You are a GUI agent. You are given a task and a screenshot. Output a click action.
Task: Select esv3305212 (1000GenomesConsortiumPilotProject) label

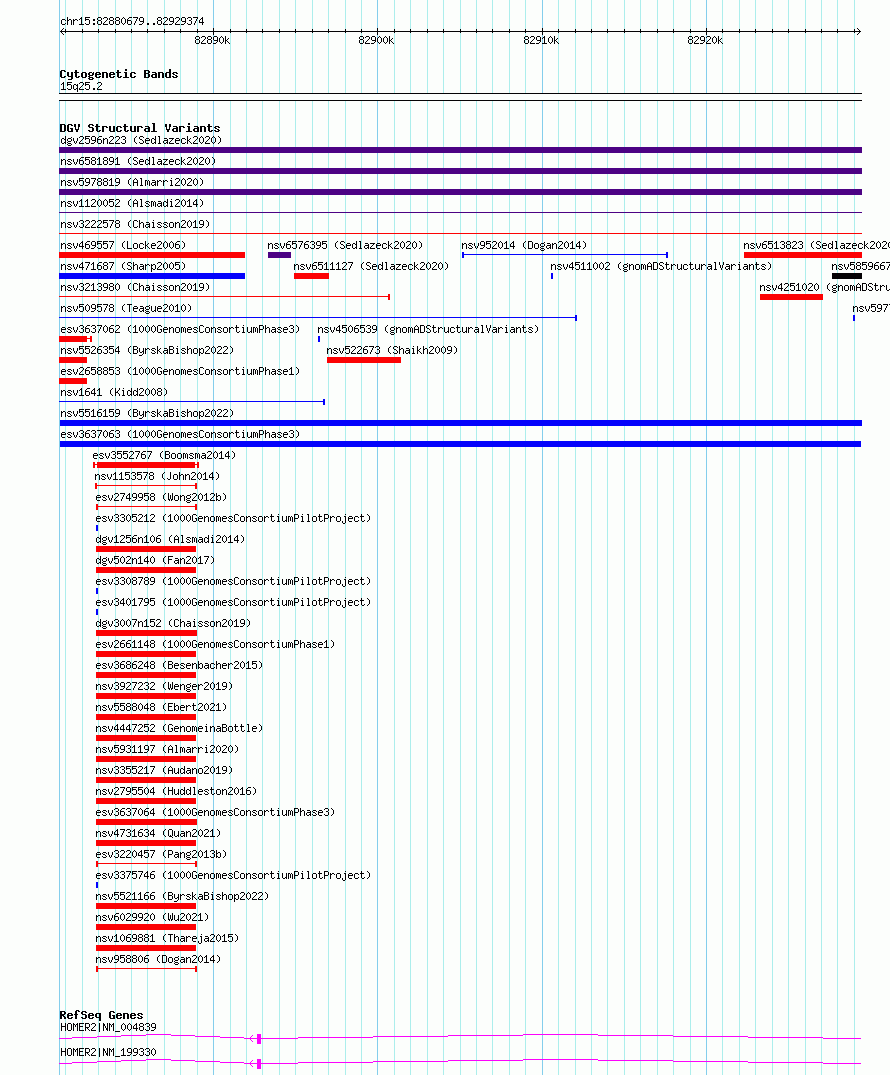233,518
